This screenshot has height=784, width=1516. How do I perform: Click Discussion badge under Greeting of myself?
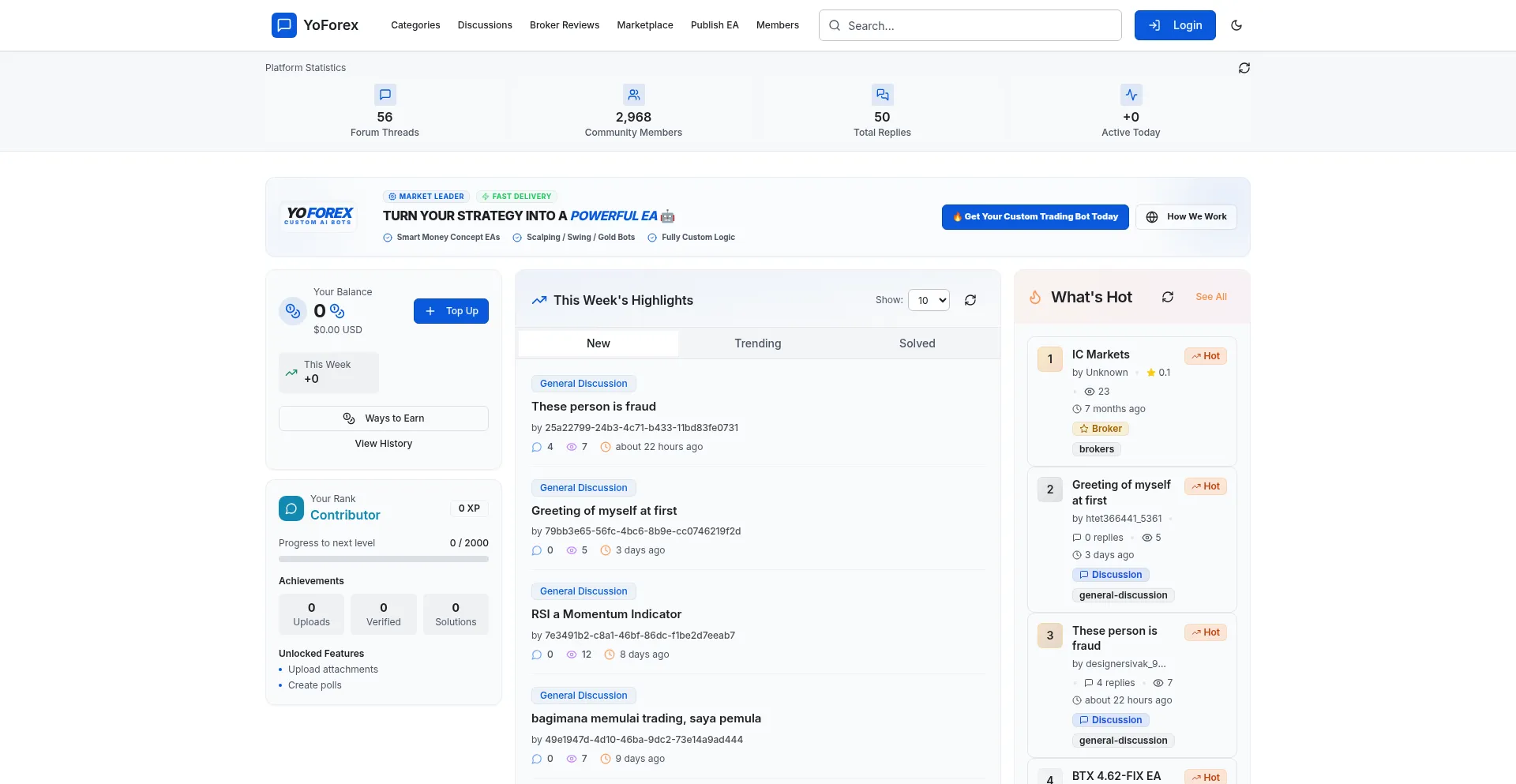click(x=1110, y=575)
